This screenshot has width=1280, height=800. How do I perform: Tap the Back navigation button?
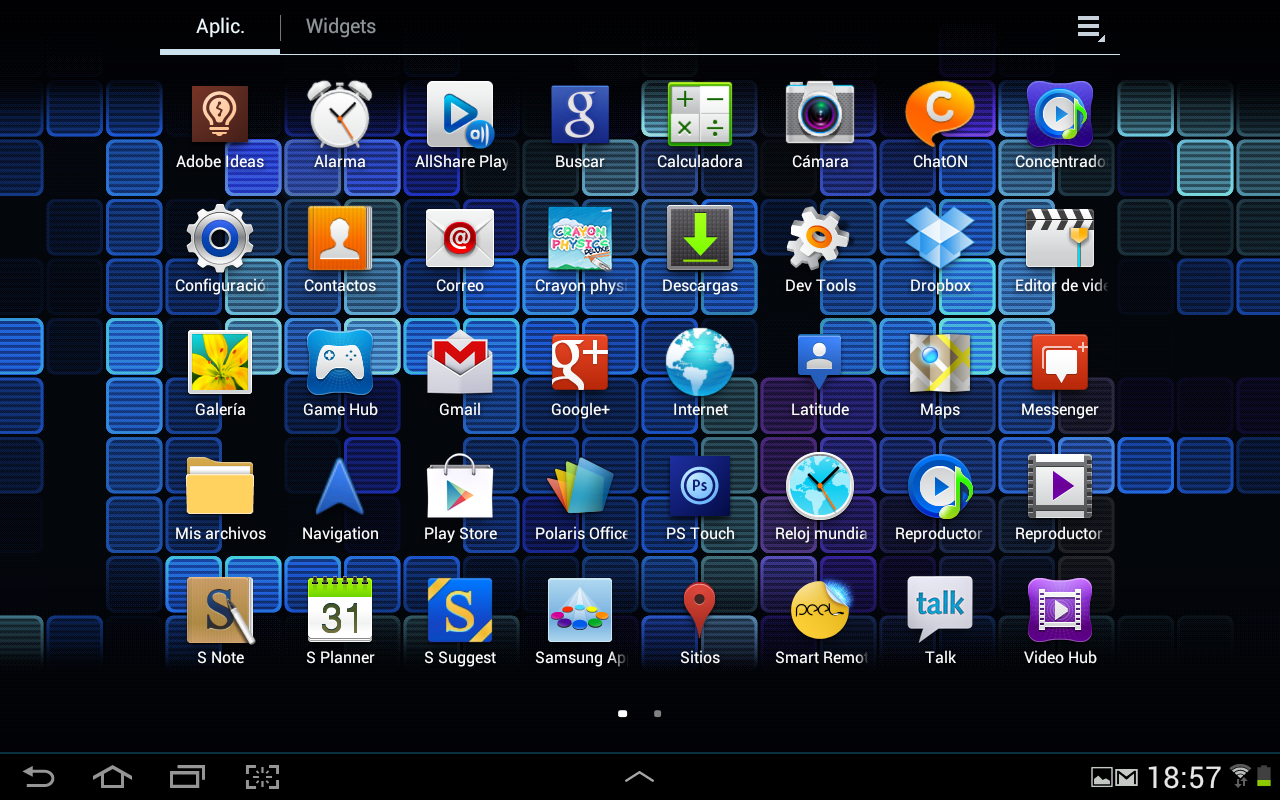pyautogui.click(x=38, y=777)
